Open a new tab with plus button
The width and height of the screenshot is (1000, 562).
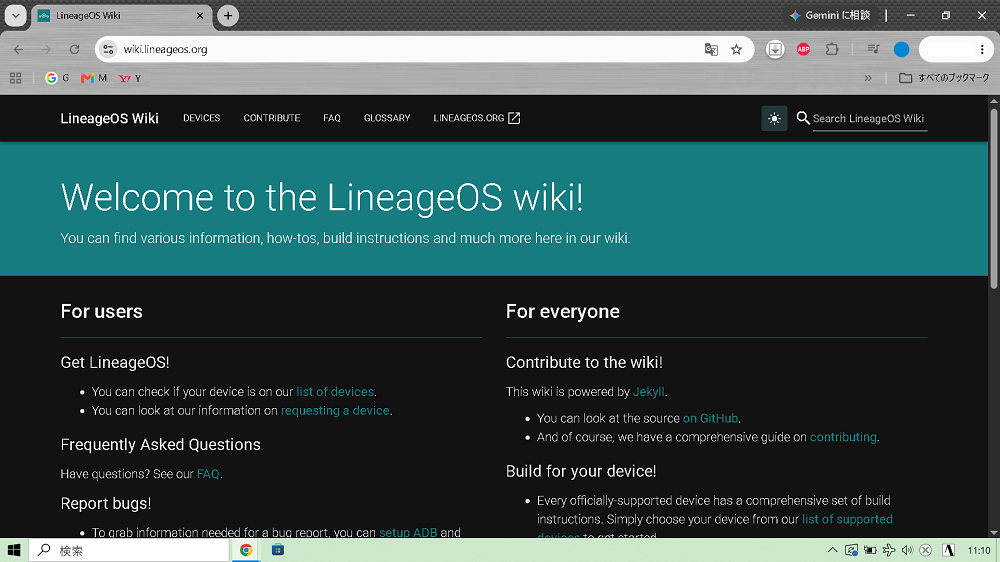pos(228,15)
